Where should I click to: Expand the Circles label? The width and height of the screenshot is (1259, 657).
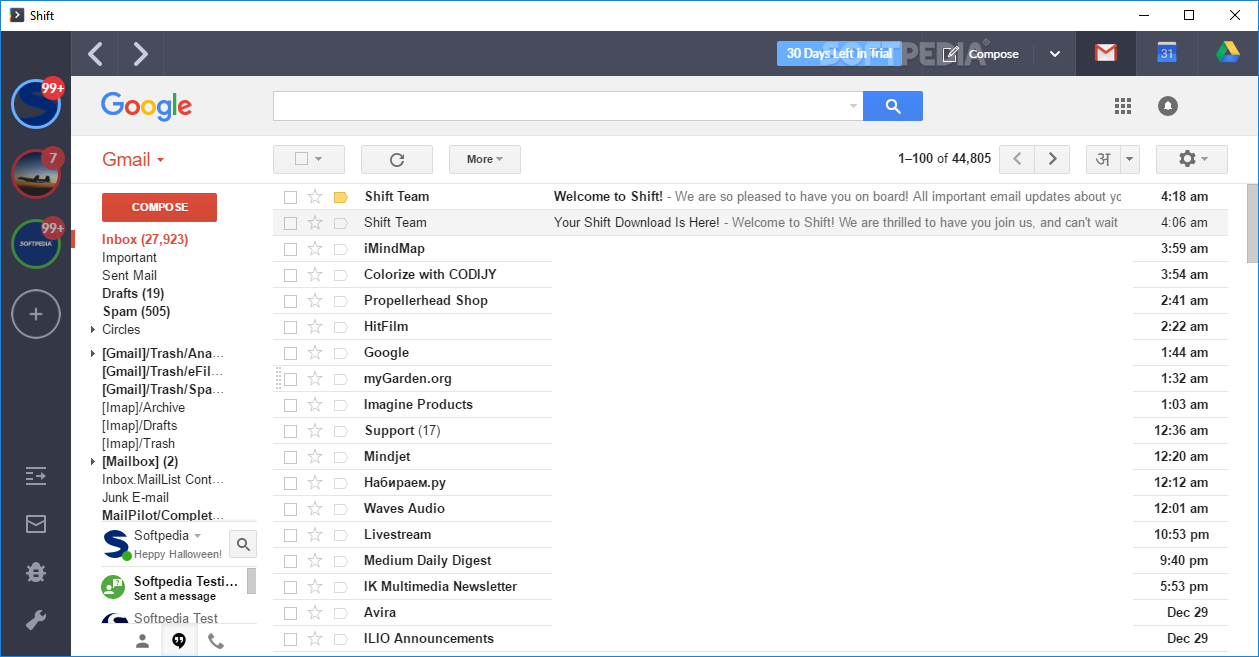[x=93, y=330]
